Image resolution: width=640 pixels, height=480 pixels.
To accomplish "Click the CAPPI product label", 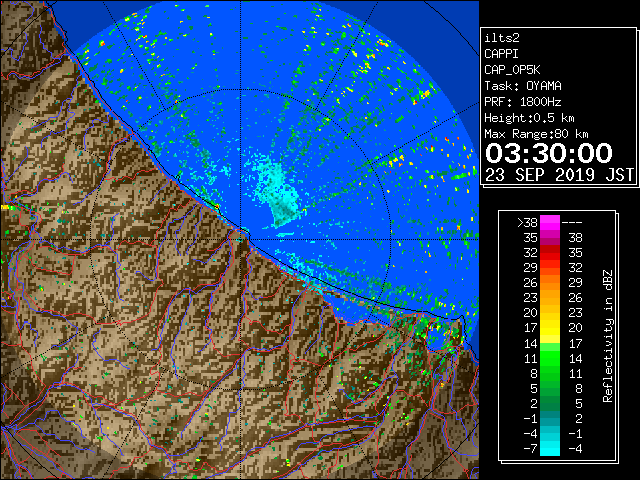I will click(501, 54).
